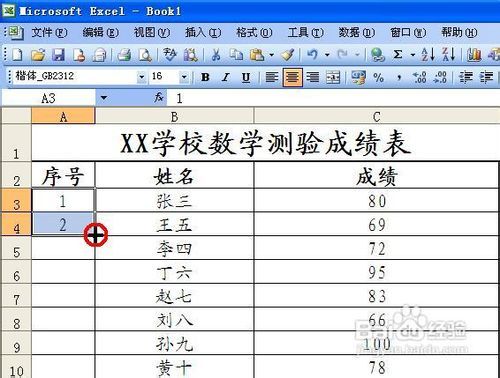Select column A header
Screen dimensions: 500x378
(63, 116)
